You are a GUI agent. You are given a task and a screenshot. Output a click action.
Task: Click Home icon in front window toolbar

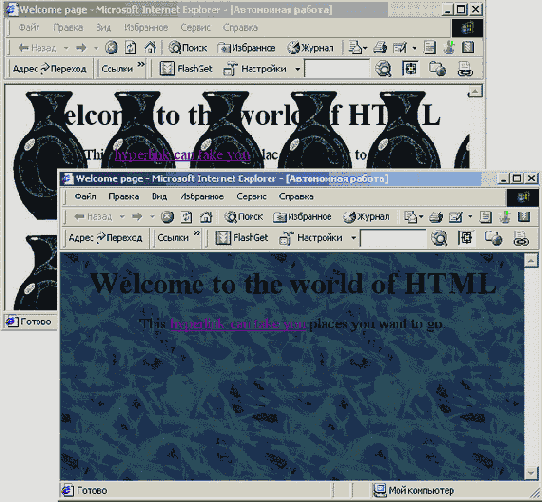[206, 217]
